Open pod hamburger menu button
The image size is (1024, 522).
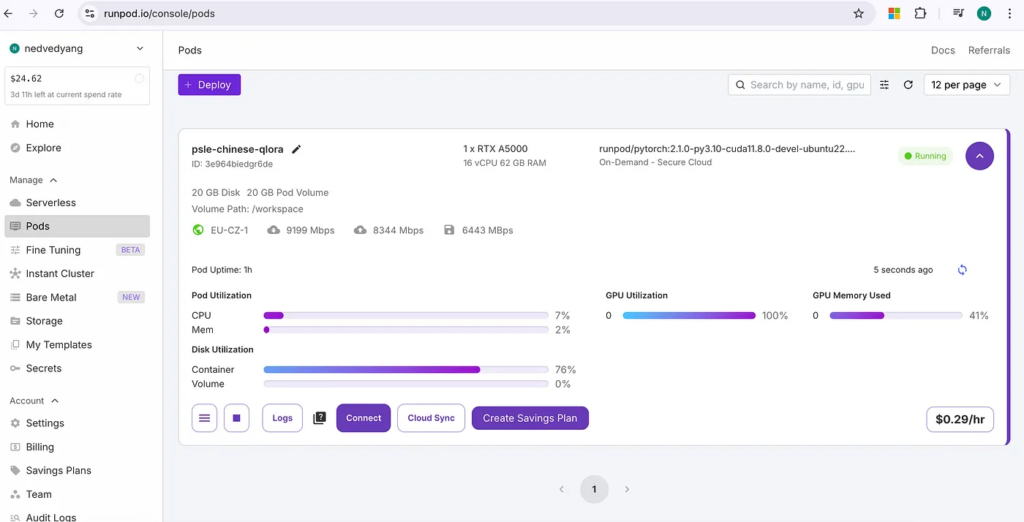pyautogui.click(x=204, y=418)
